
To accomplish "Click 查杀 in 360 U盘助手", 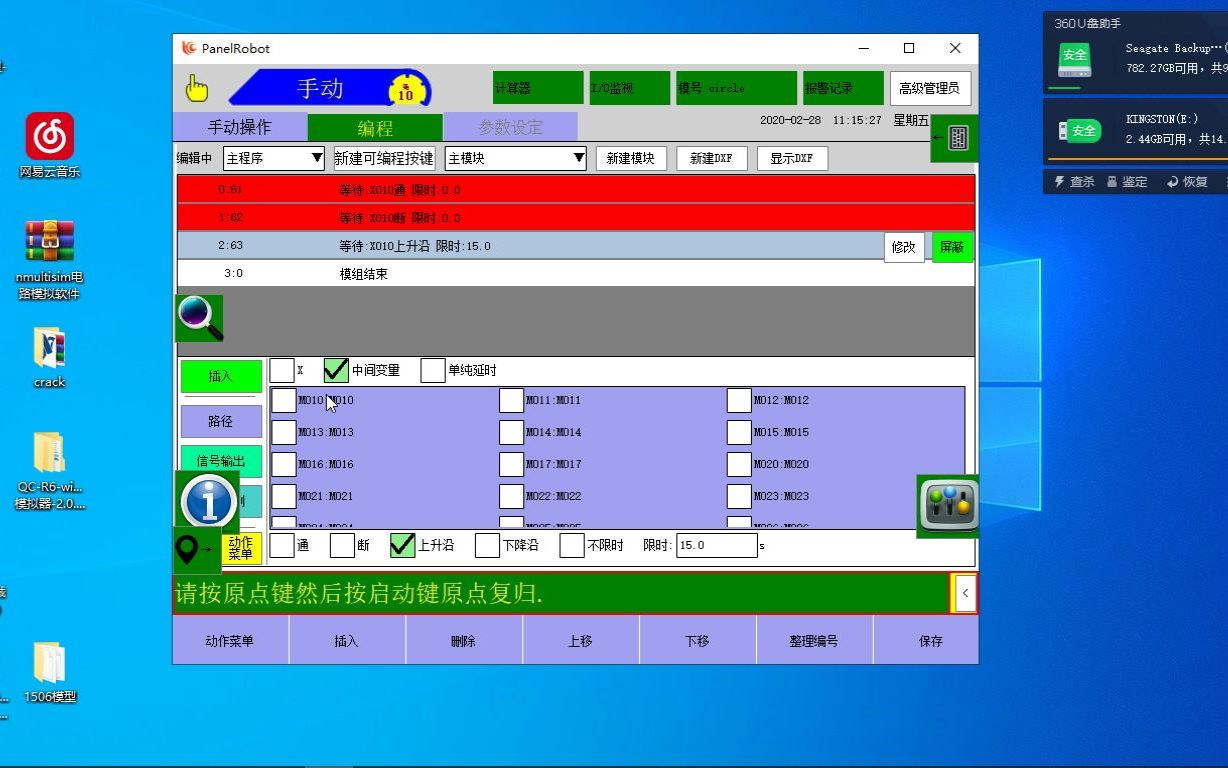I will (1075, 182).
